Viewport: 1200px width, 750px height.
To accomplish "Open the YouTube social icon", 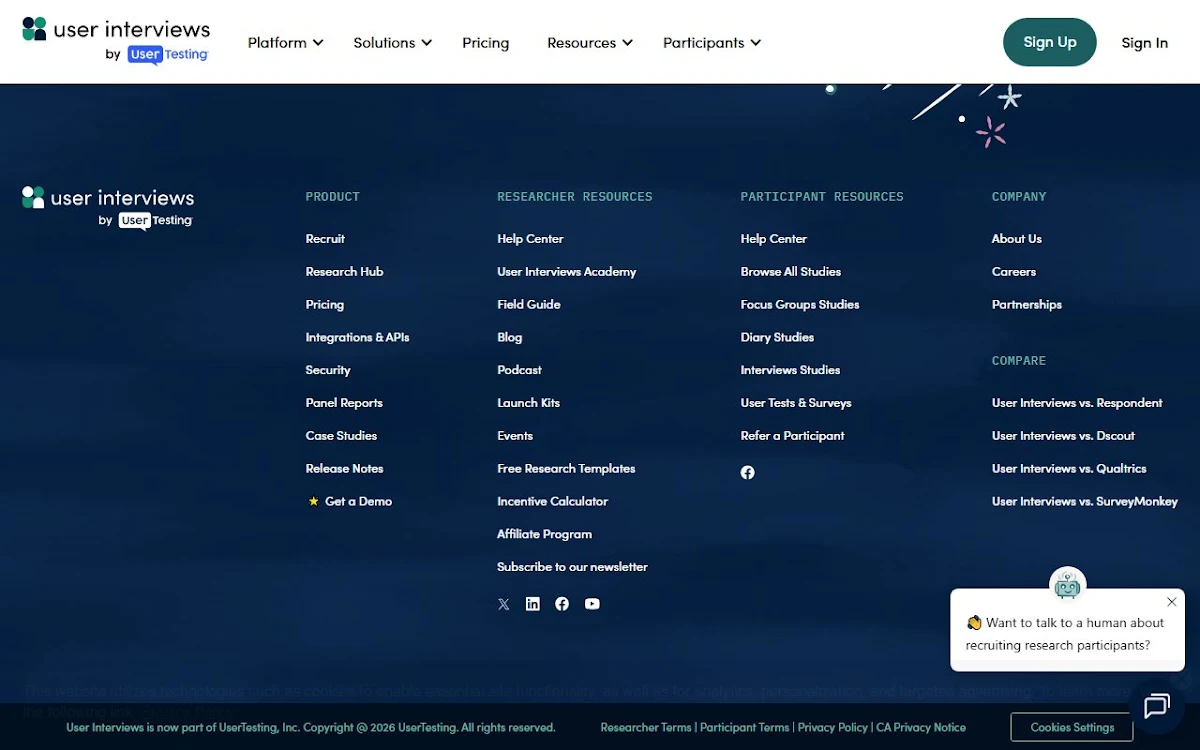I will click(x=592, y=604).
